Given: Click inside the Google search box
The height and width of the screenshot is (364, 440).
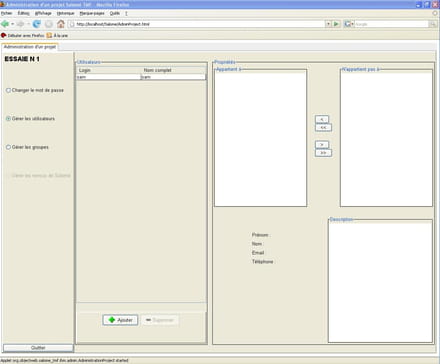Looking at the screenshot, I should 391,24.
